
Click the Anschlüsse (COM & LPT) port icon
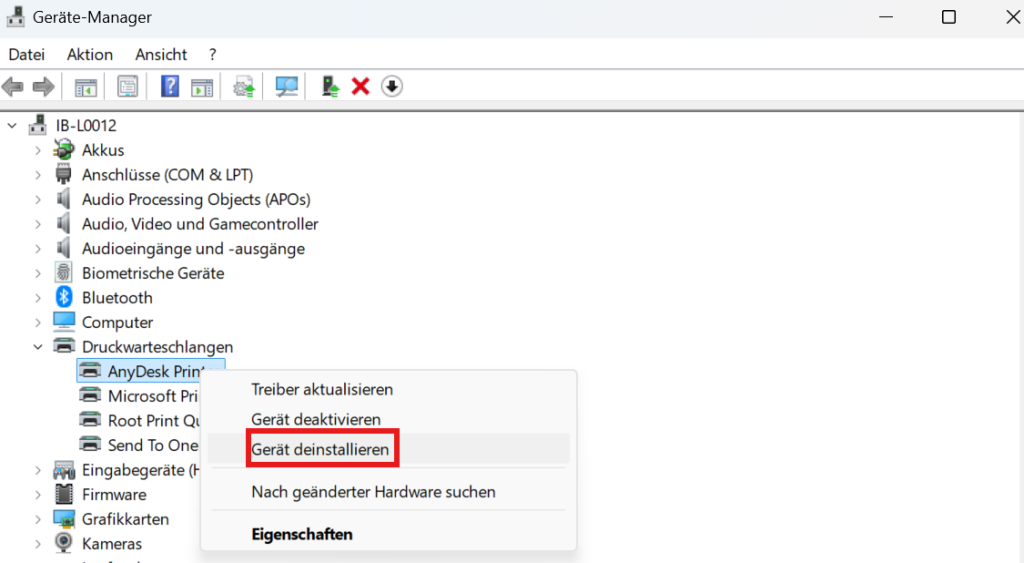[63, 174]
